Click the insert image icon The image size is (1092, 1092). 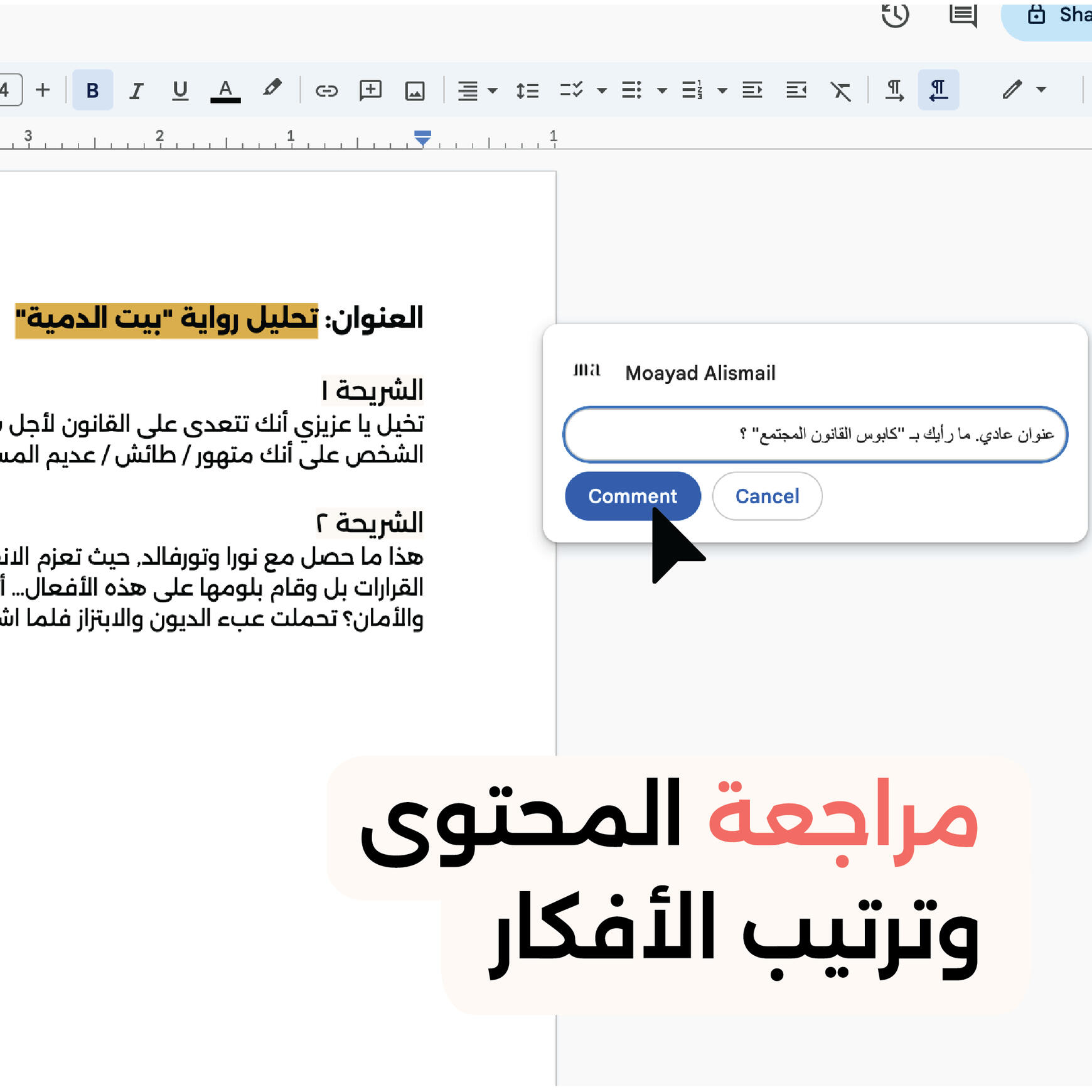point(415,90)
